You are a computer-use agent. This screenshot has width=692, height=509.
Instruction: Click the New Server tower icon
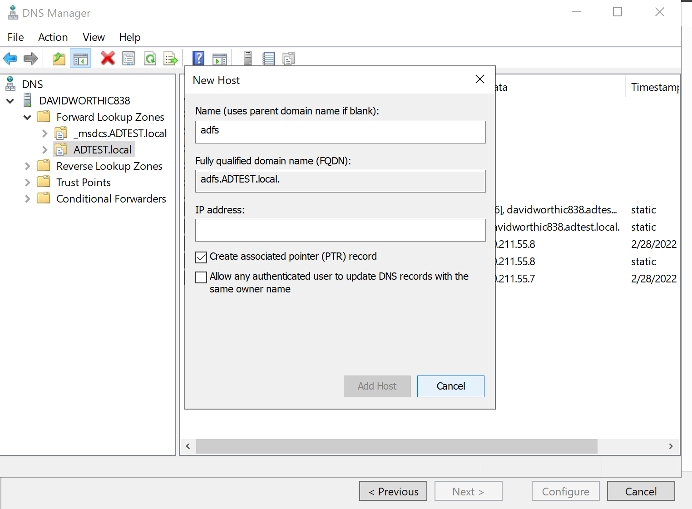[246, 59]
